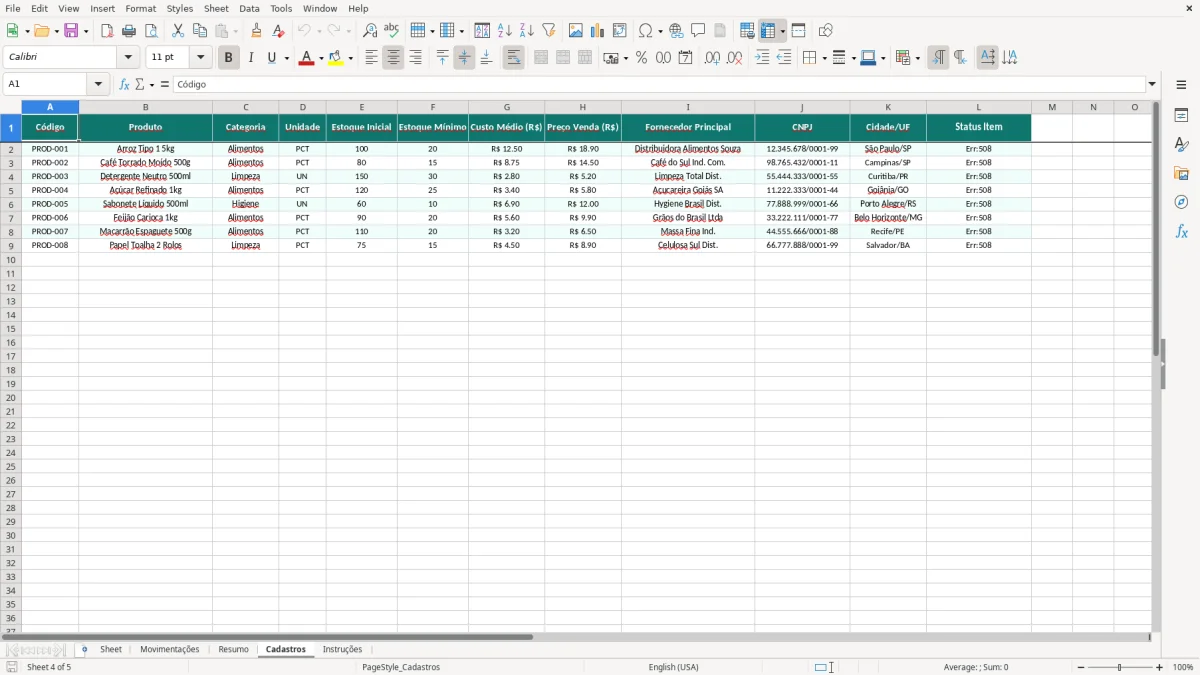Open print preview
This screenshot has width=1200, height=675.
[x=151, y=31]
